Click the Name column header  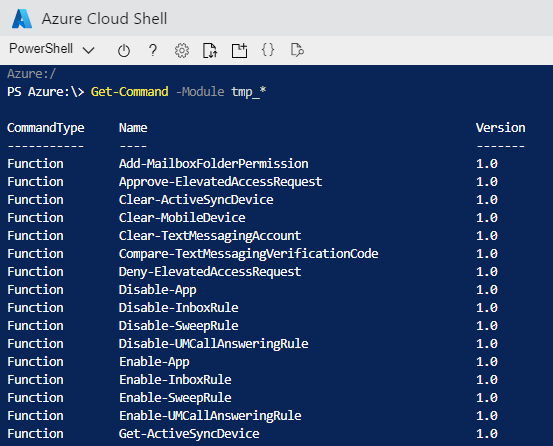[x=133, y=128]
